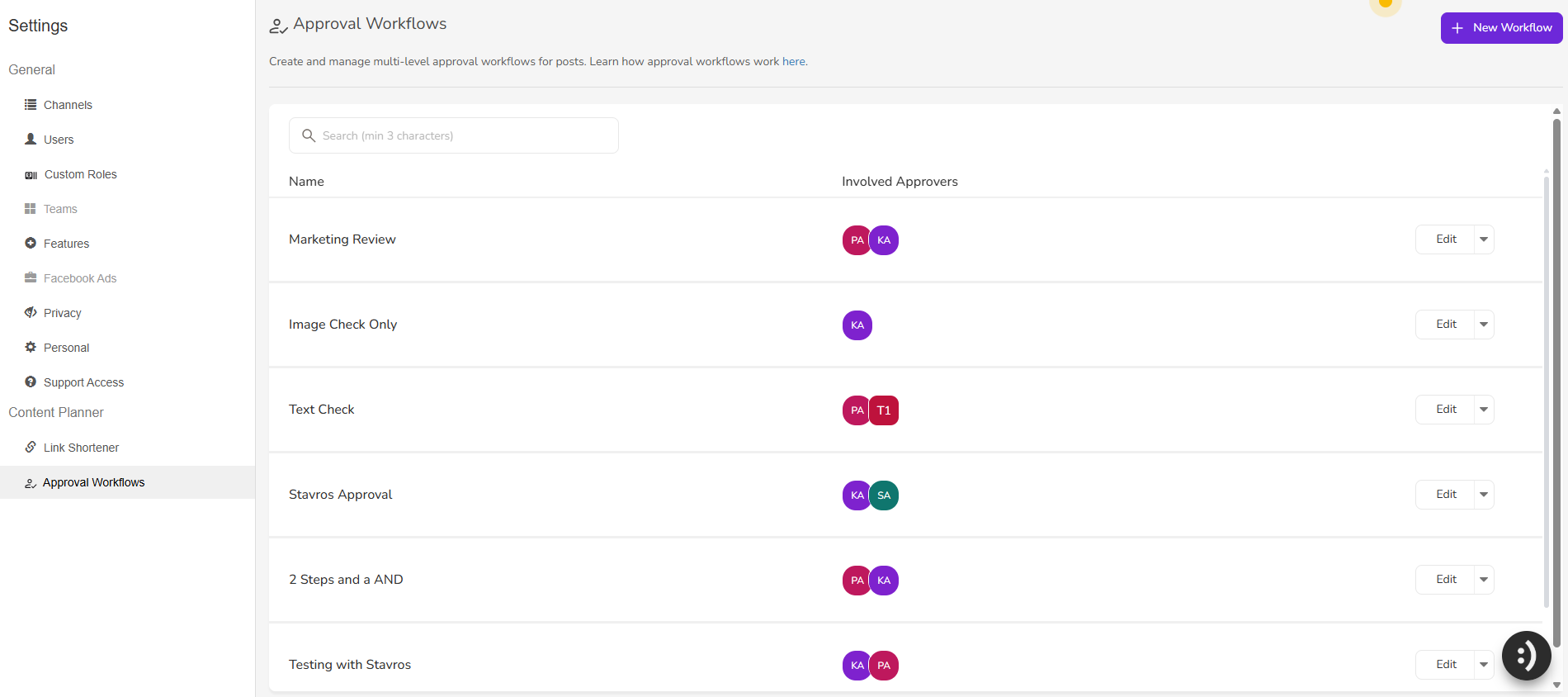Create a New Workflow

point(1501,28)
